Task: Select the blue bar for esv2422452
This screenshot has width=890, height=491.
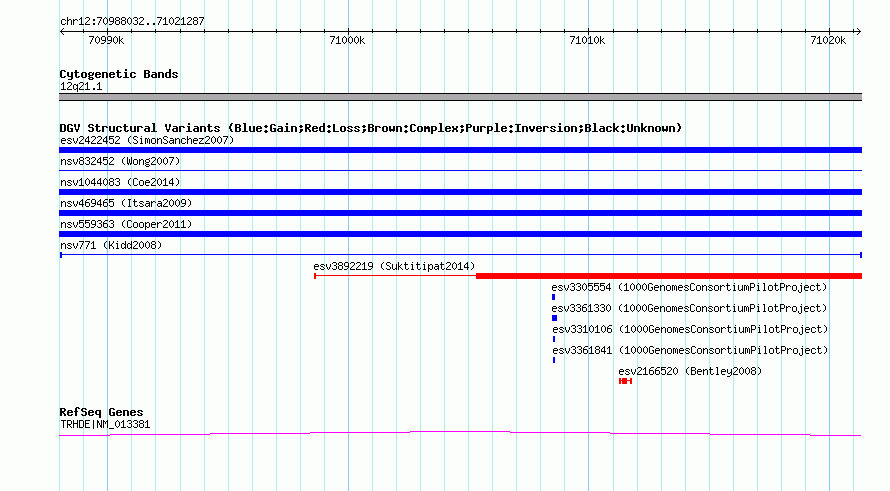Action: (460, 150)
